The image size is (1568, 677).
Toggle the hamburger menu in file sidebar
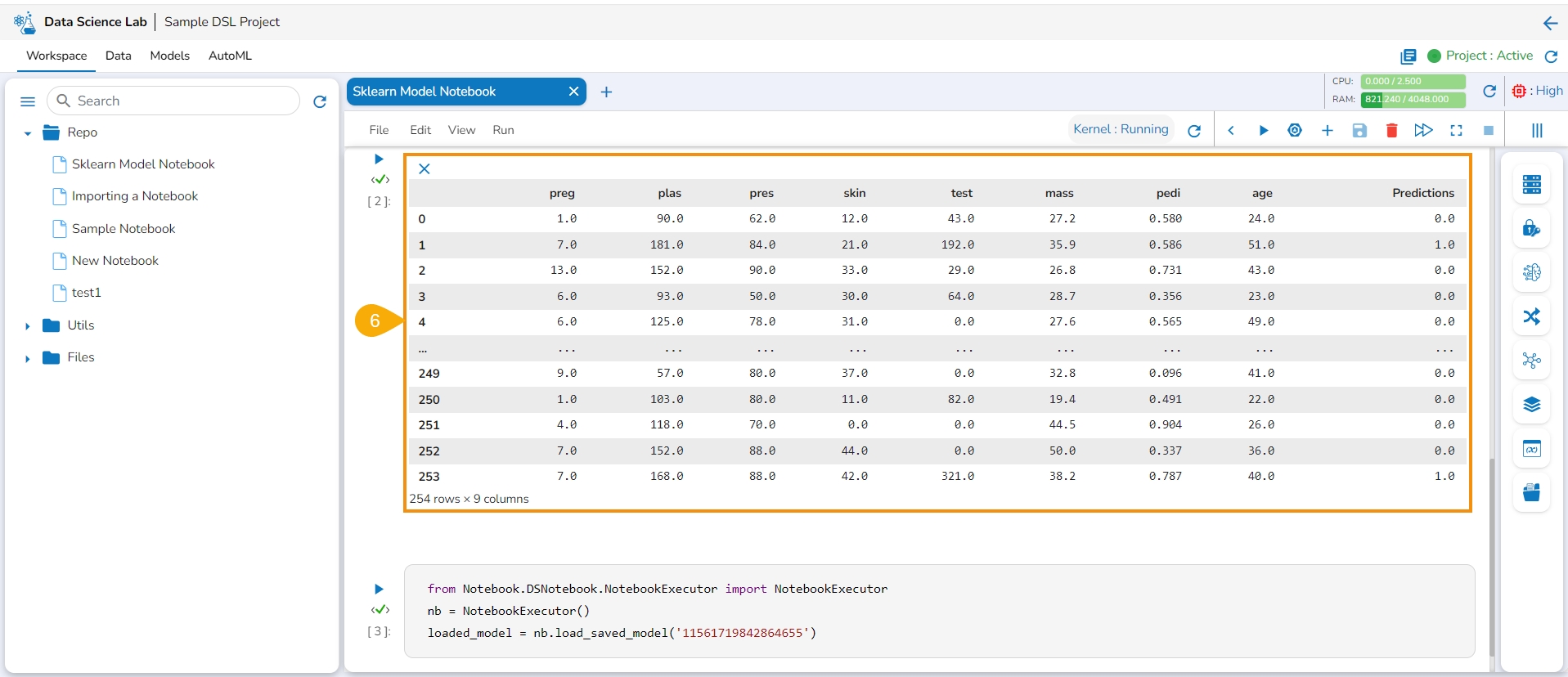point(28,101)
